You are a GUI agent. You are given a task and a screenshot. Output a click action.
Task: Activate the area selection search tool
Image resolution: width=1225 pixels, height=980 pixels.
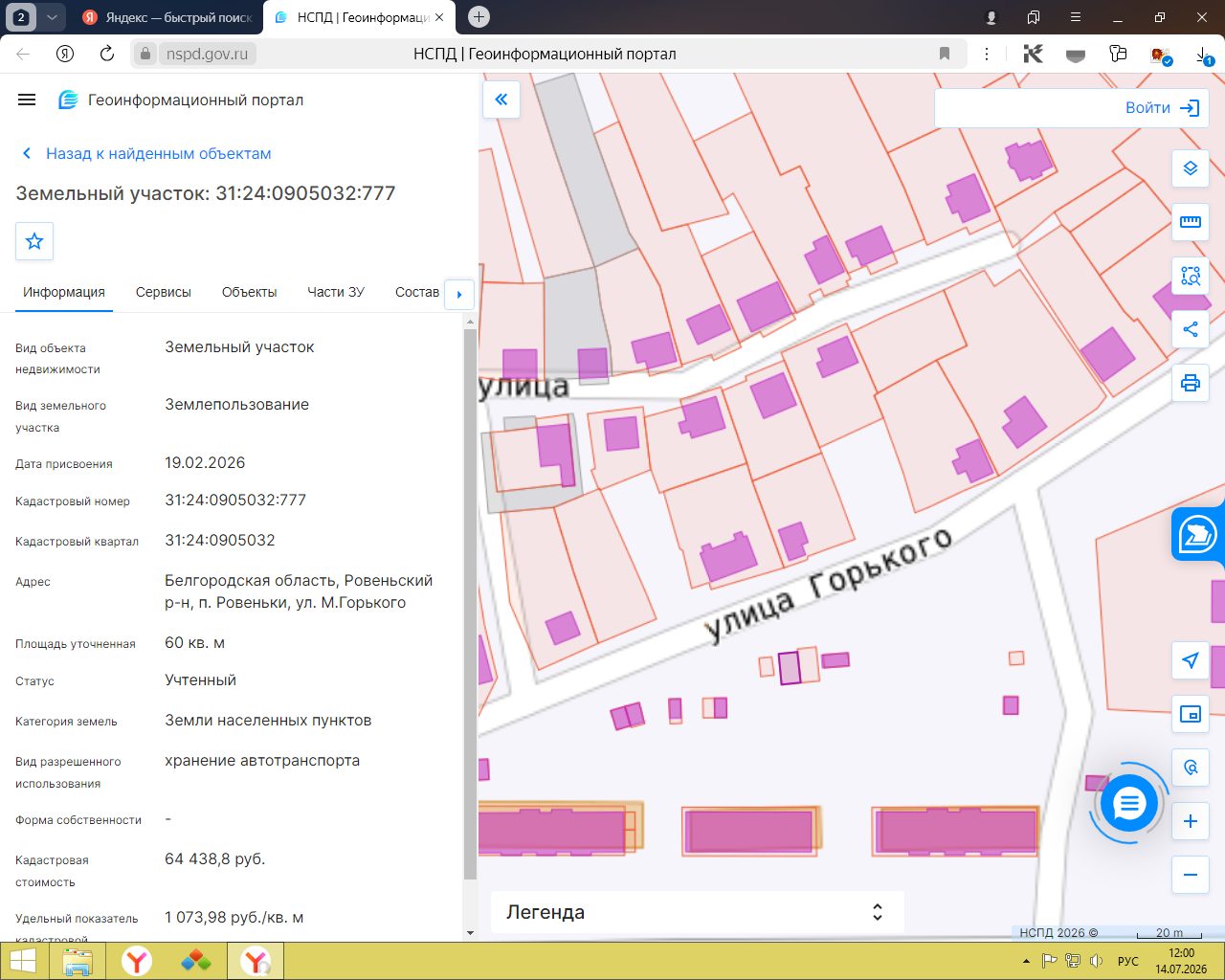tap(1191, 276)
